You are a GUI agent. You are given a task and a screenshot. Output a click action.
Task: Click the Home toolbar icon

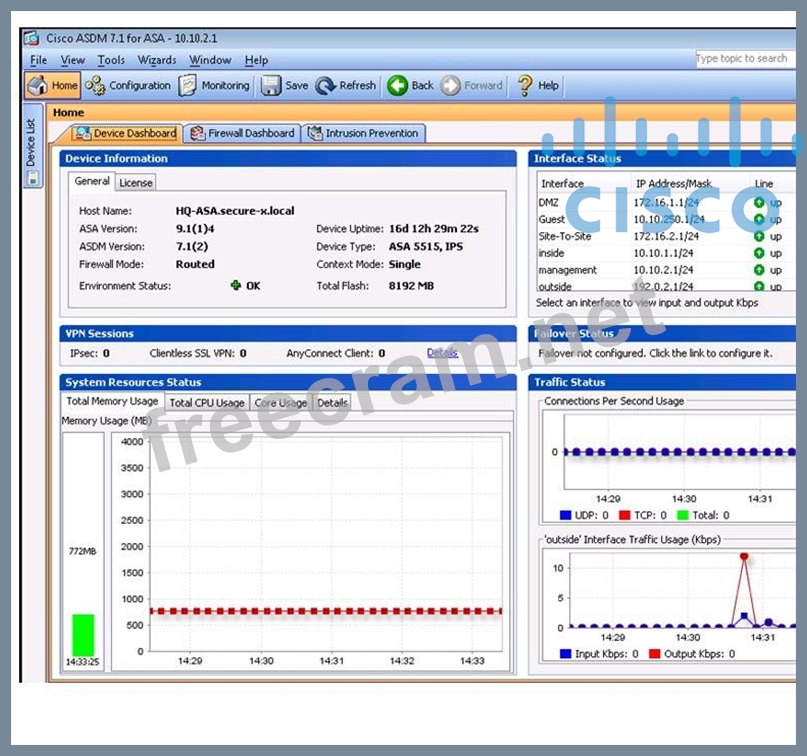pos(38,86)
